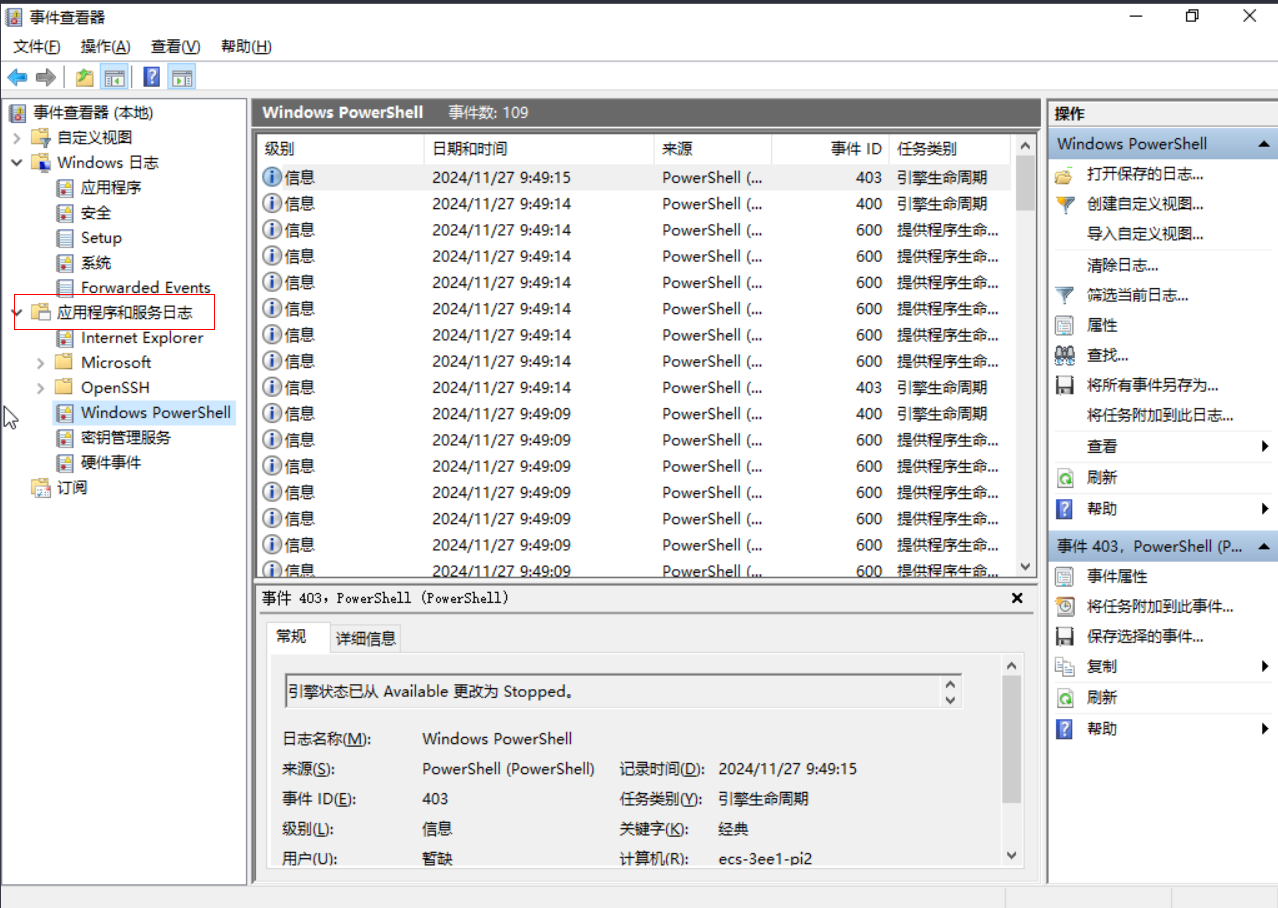Expand the 自定义视图 tree node
1278x908 pixels.
coord(17,137)
